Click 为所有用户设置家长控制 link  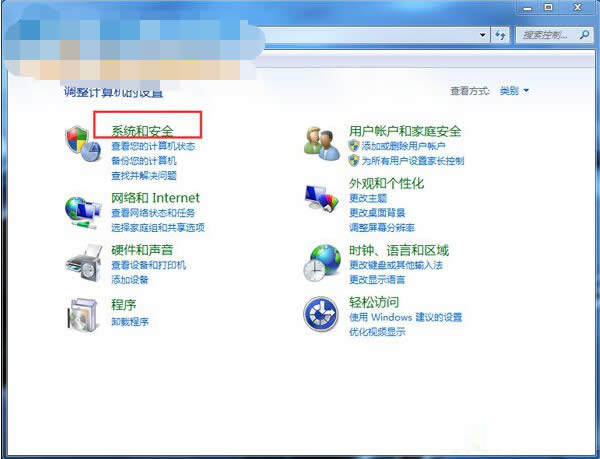pos(413,161)
